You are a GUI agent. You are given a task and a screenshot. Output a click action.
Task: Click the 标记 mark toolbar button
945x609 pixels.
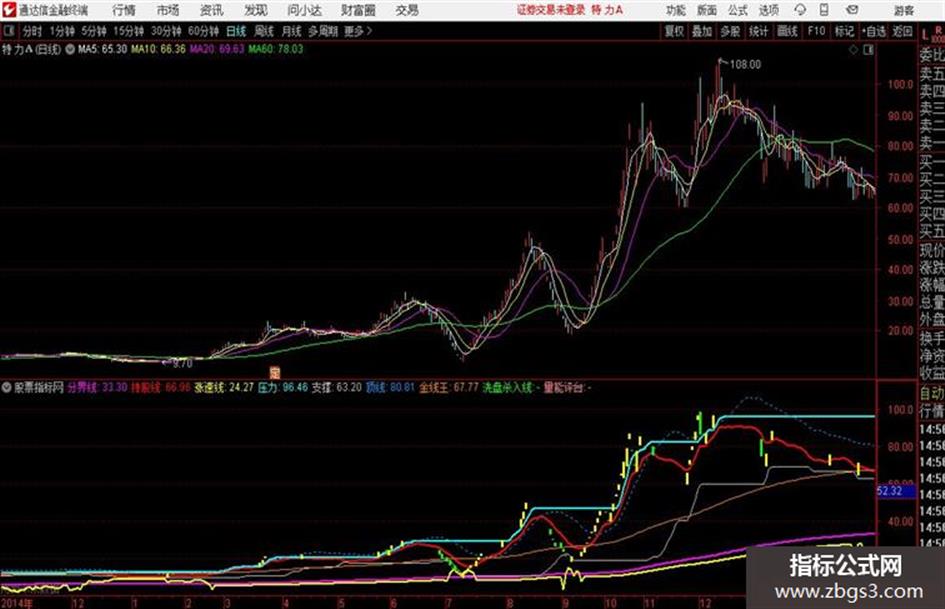pyautogui.click(x=844, y=31)
